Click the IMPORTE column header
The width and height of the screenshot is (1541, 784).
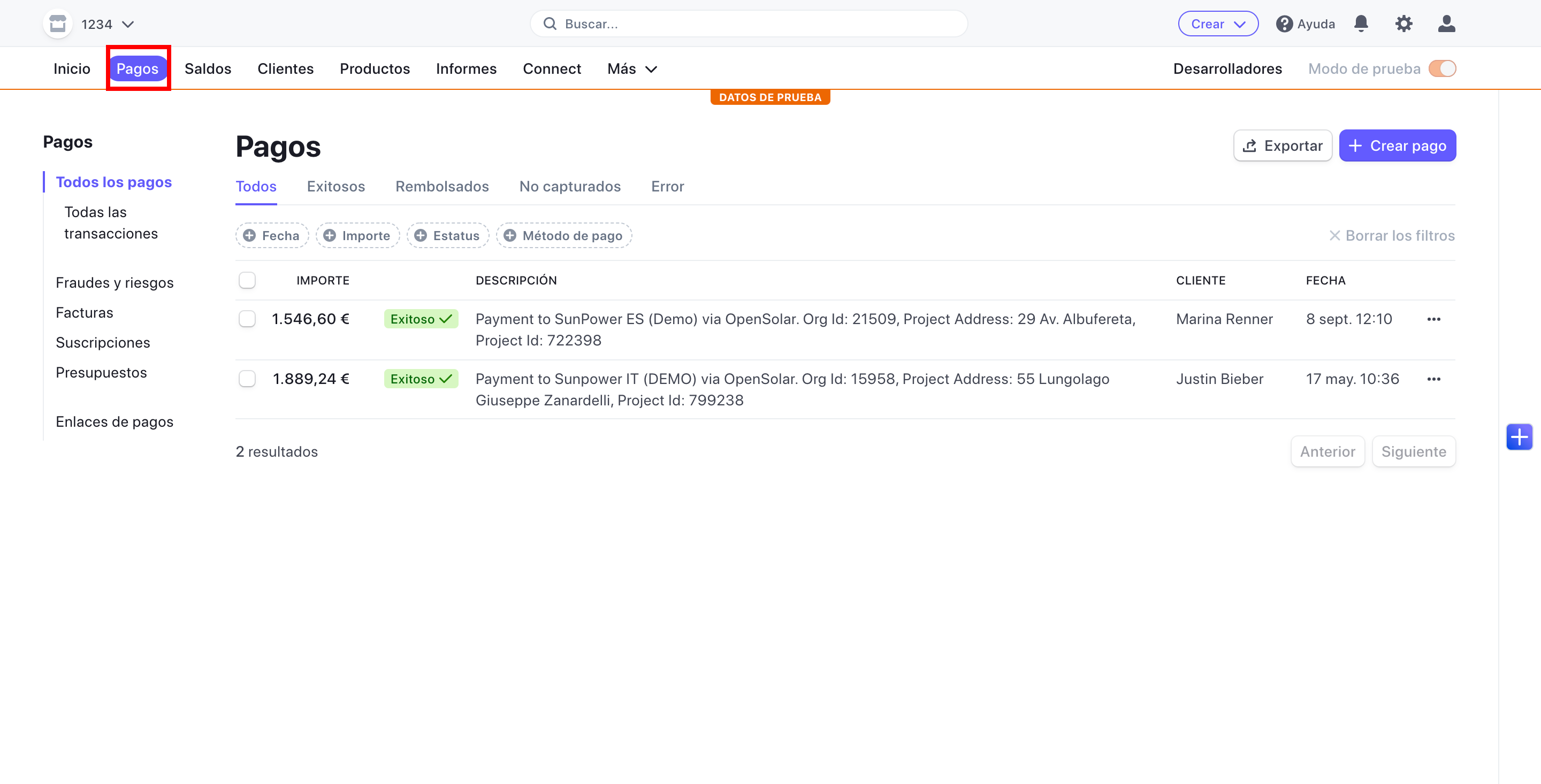pos(323,280)
